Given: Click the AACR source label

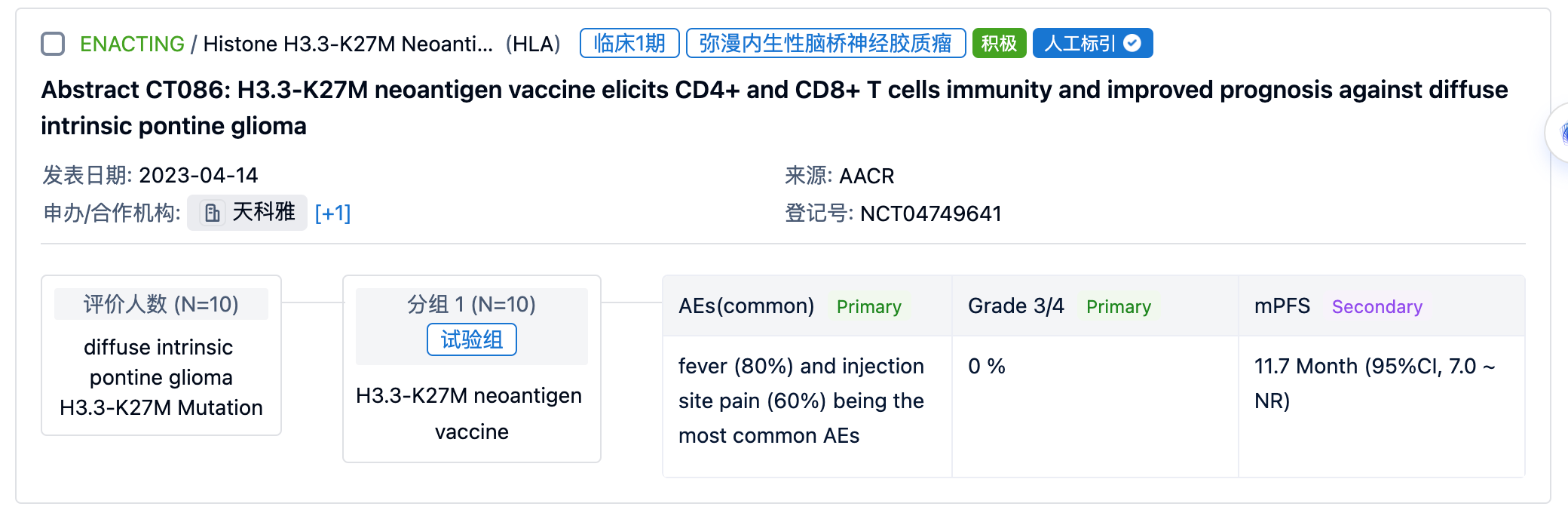Looking at the screenshot, I should click(866, 176).
